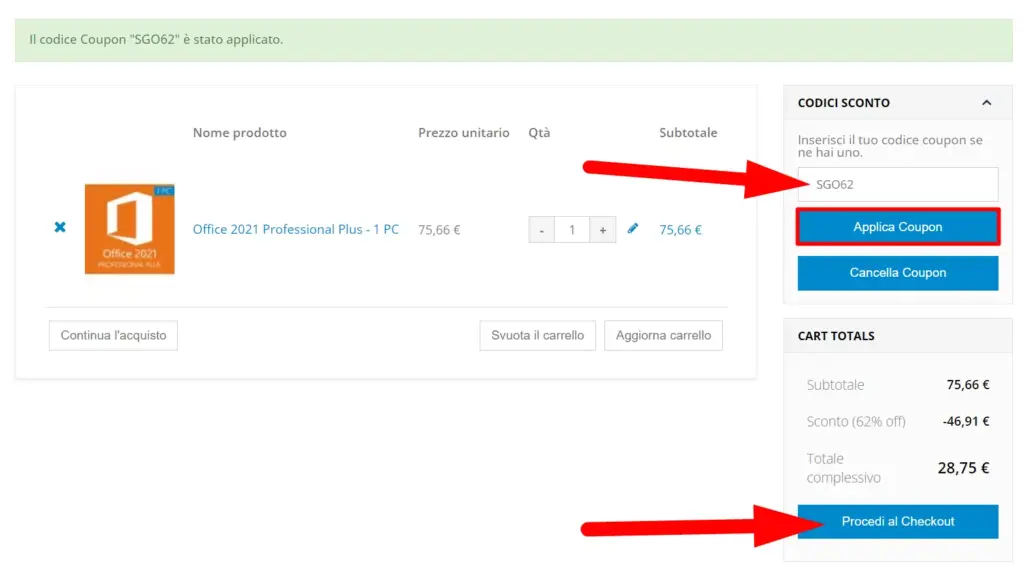
Task: Select the CART TOTALS heading
Action: 836,336
